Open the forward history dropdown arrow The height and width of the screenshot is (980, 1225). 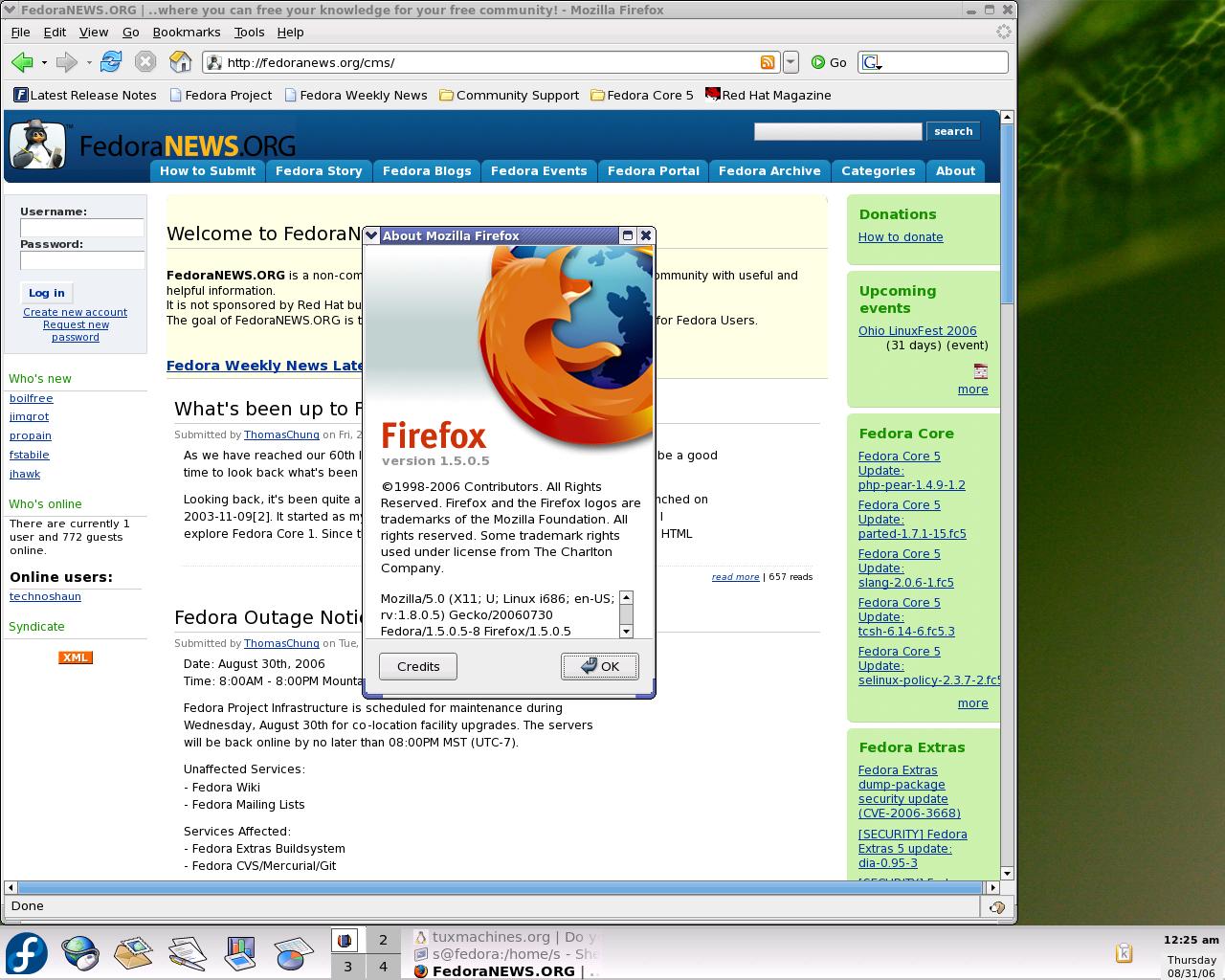pos(89,63)
